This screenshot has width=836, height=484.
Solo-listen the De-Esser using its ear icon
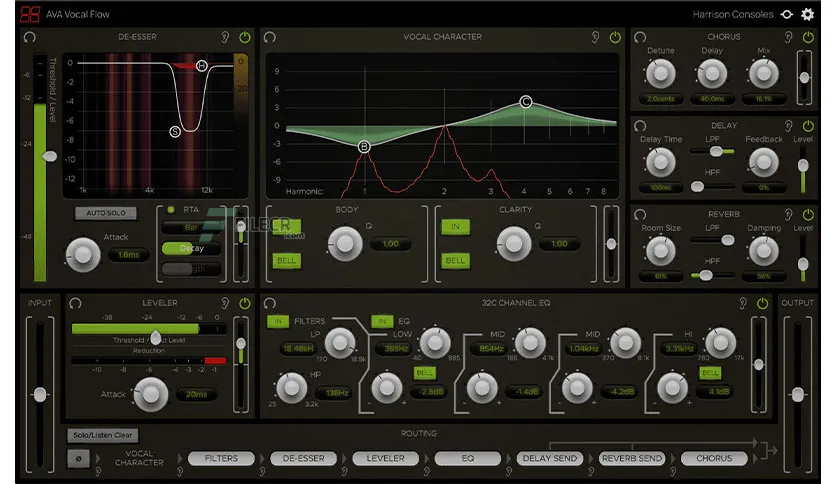[x=225, y=37]
